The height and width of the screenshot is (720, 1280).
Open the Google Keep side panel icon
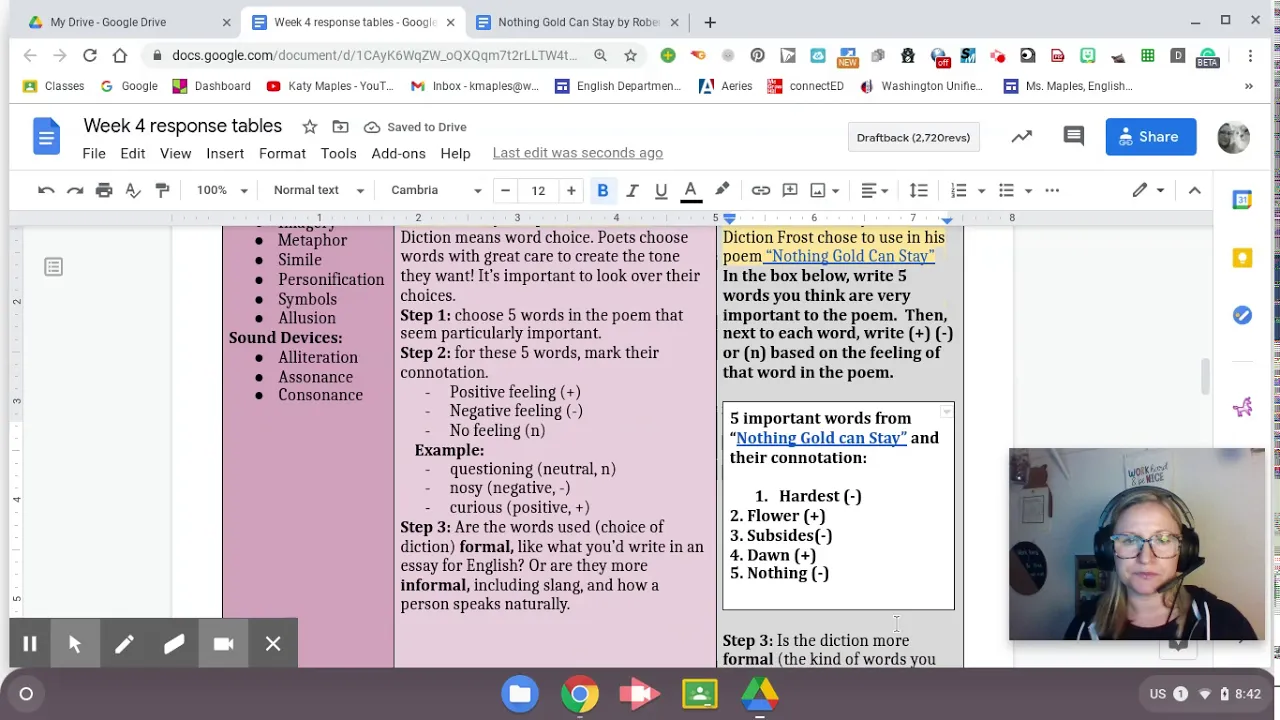tap(1242, 258)
